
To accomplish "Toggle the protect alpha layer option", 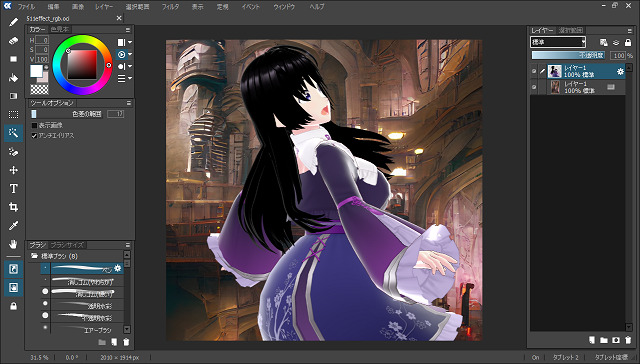I will (x=604, y=42).
